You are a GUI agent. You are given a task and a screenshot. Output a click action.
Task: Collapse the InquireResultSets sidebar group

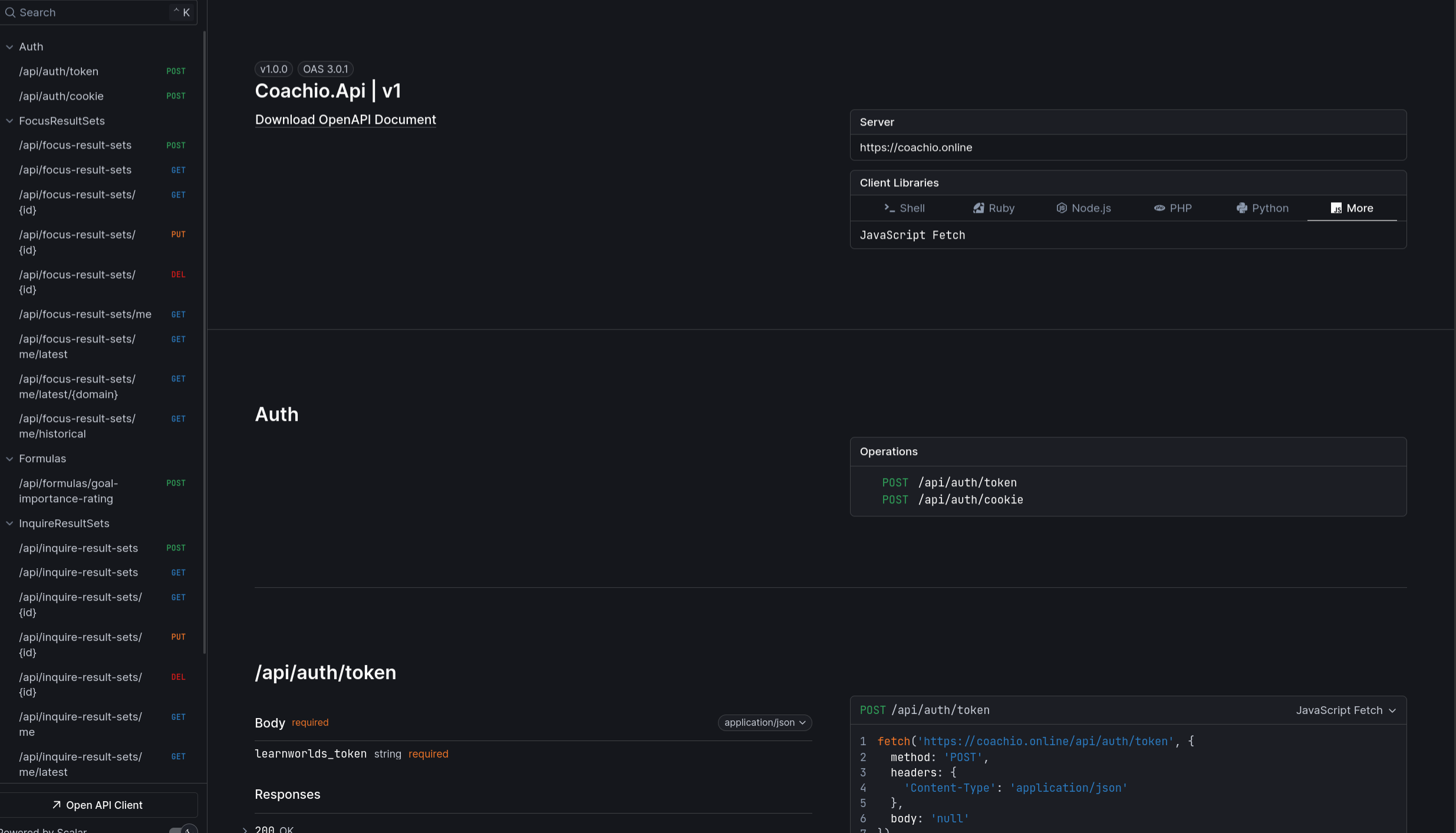9,523
